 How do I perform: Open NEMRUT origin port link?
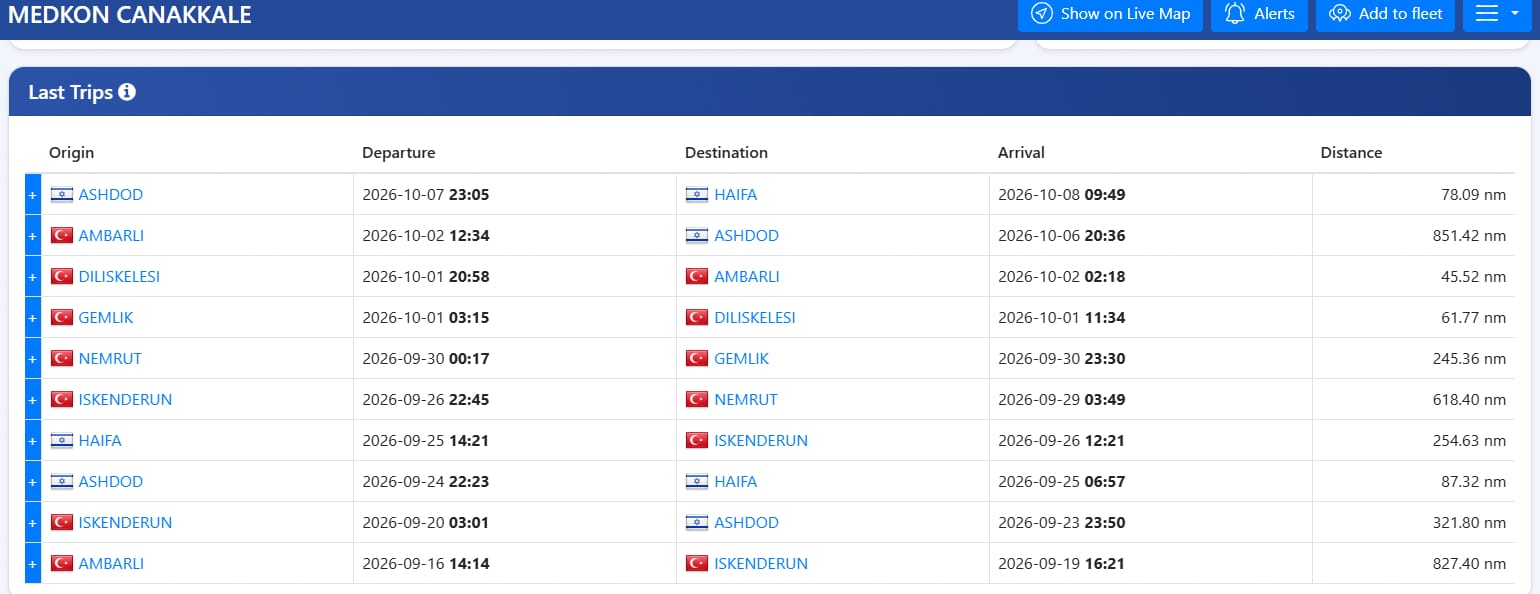tap(109, 359)
